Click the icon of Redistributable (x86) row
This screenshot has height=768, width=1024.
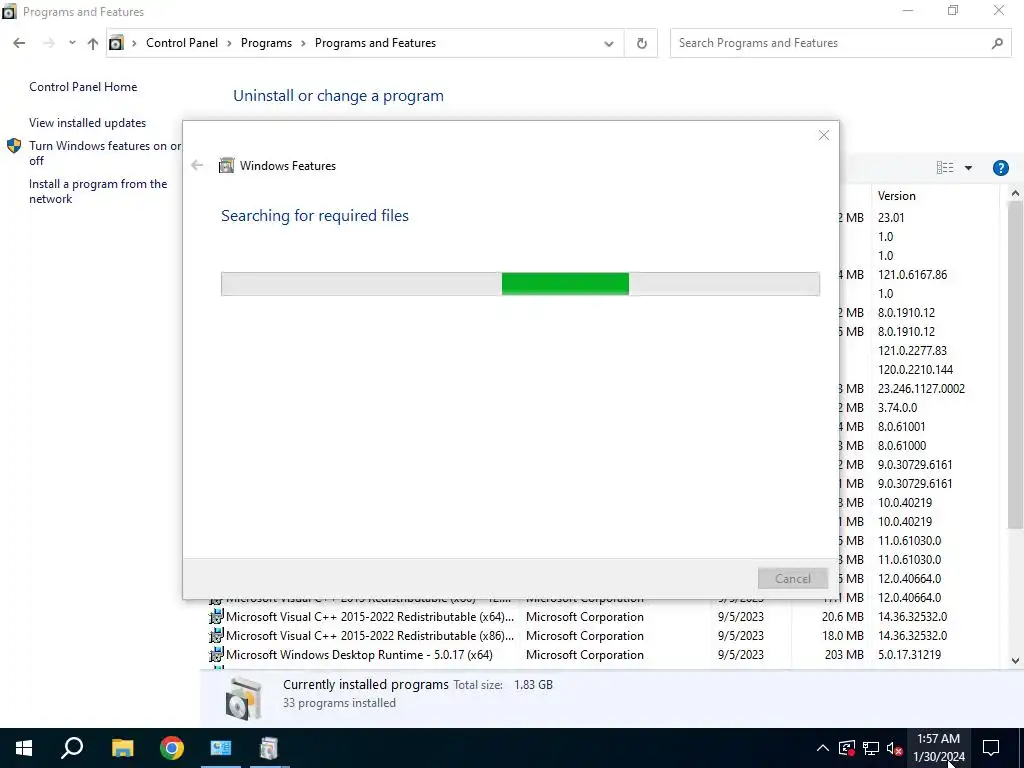(x=216, y=635)
